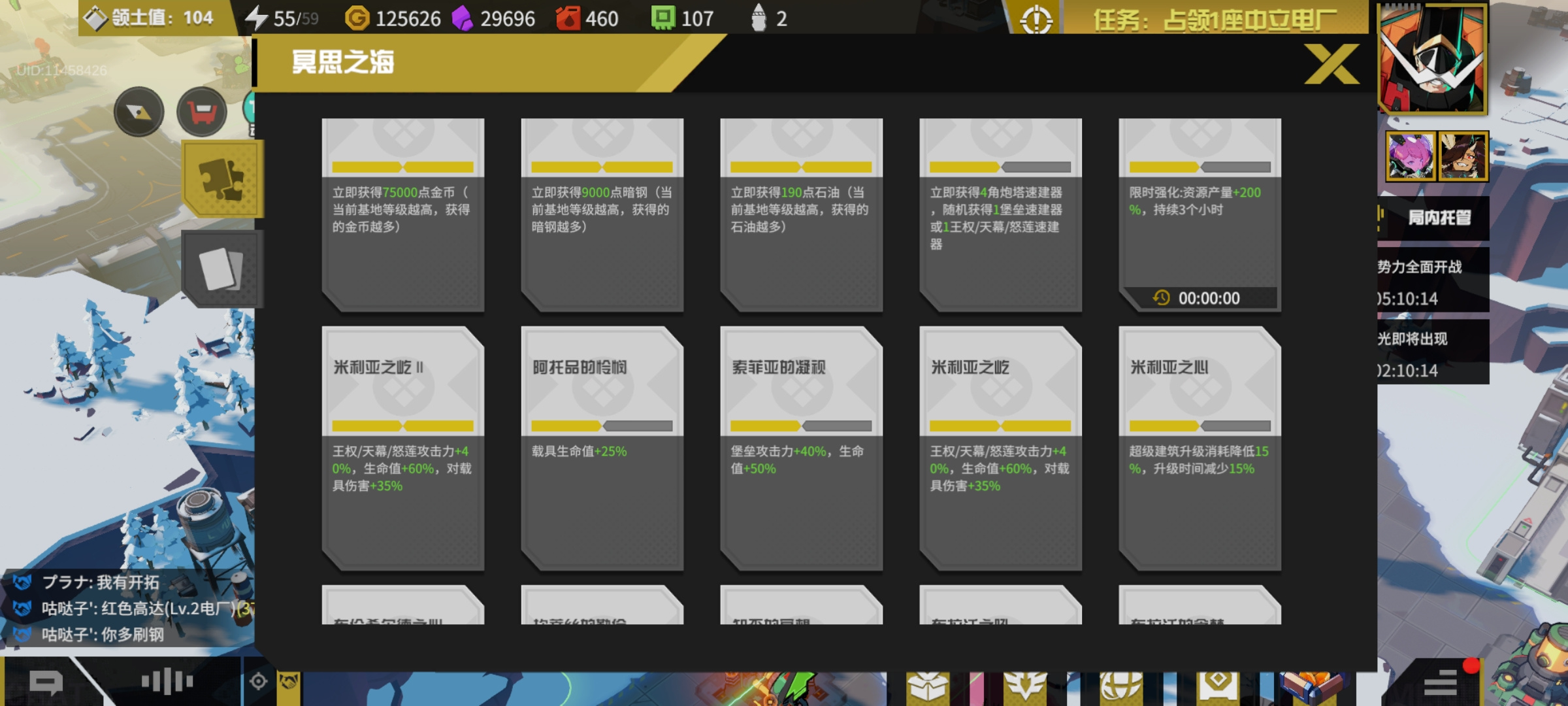1568x706 pixels.
Task: Open the 任务: 占领1座中立电厂 mission banner
Action: (1215, 20)
